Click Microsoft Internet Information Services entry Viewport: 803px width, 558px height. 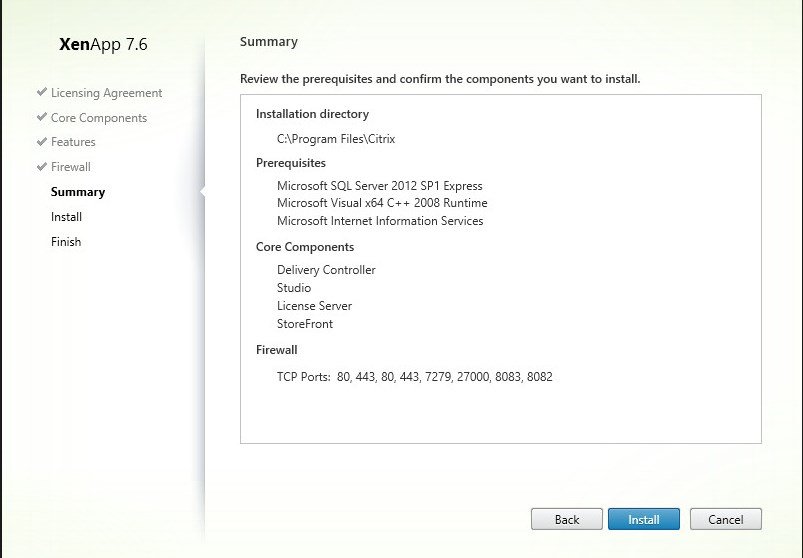380,221
